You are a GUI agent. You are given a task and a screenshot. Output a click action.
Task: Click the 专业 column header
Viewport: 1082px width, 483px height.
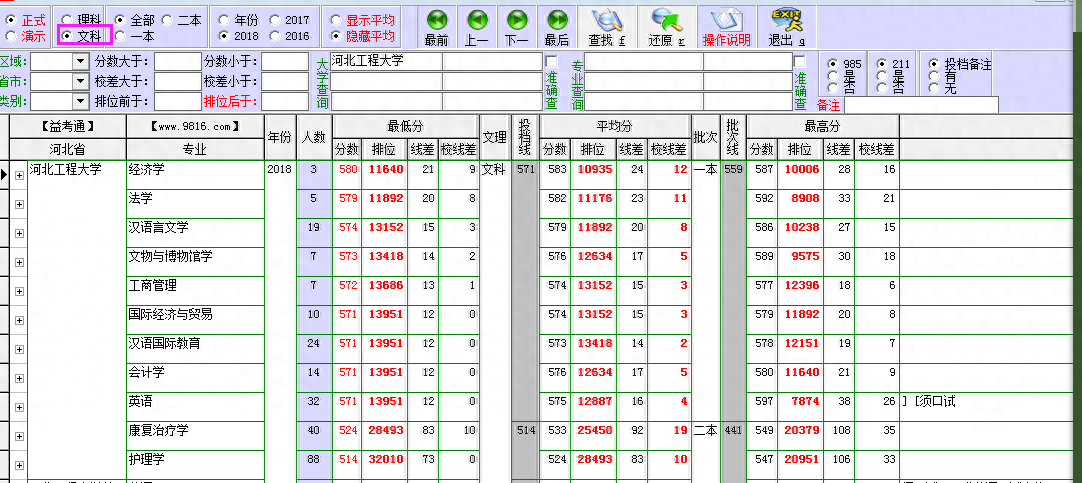click(194, 150)
